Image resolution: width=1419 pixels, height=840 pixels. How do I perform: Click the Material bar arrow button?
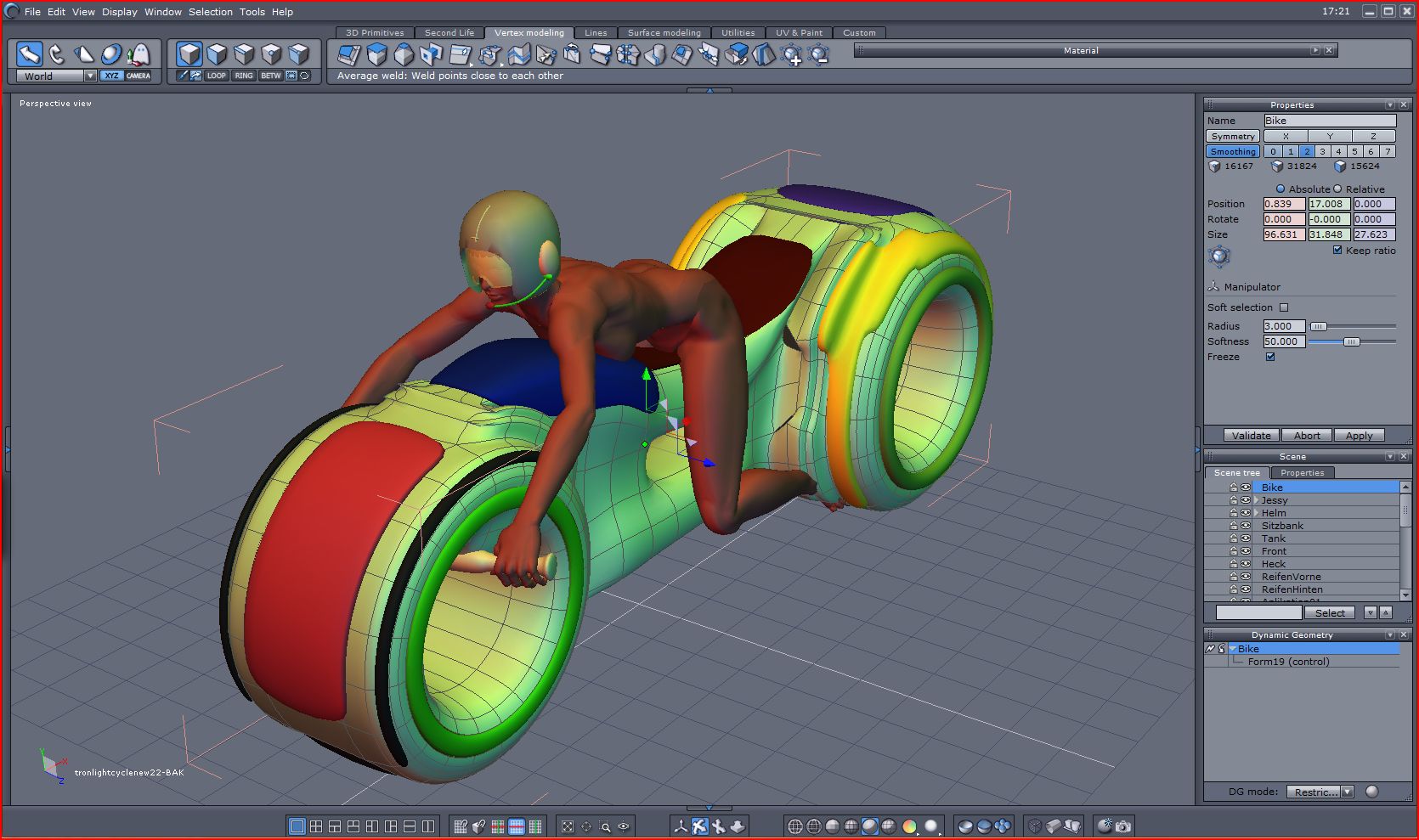click(x=1315, y=50)
